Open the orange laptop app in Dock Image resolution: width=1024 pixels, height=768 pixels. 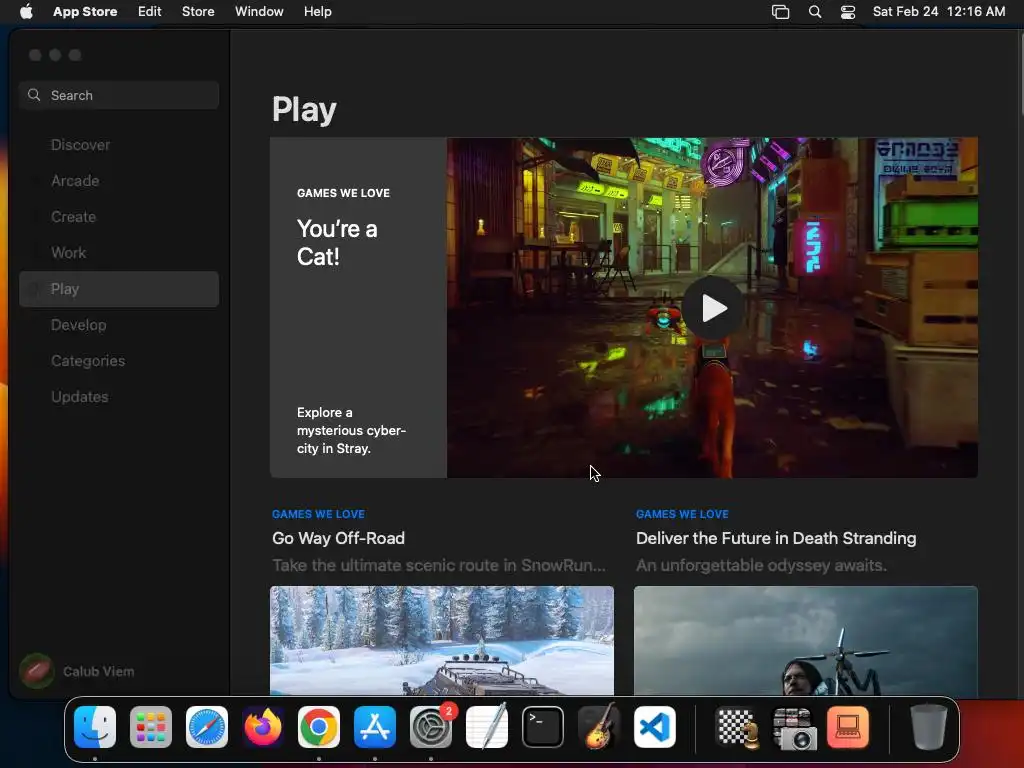848,727
